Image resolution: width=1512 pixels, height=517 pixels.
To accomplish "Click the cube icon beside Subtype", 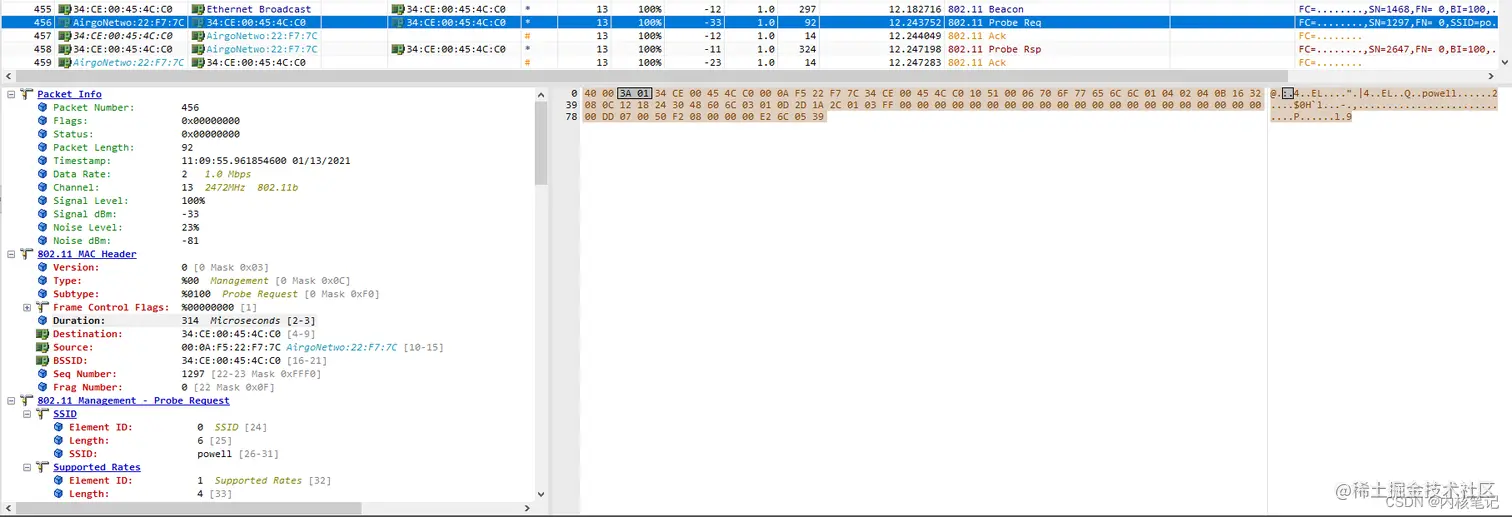I will 43,294.
